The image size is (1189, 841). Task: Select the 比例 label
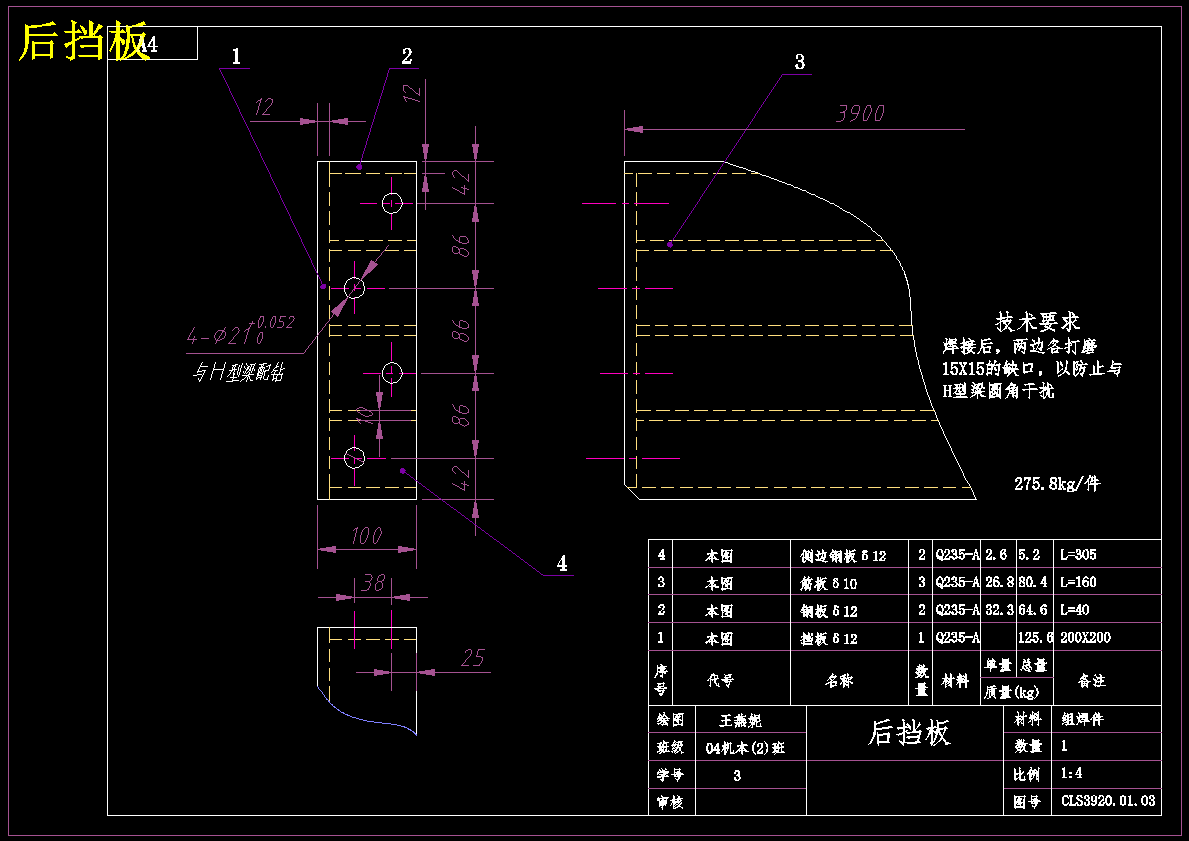[1027, 774]
